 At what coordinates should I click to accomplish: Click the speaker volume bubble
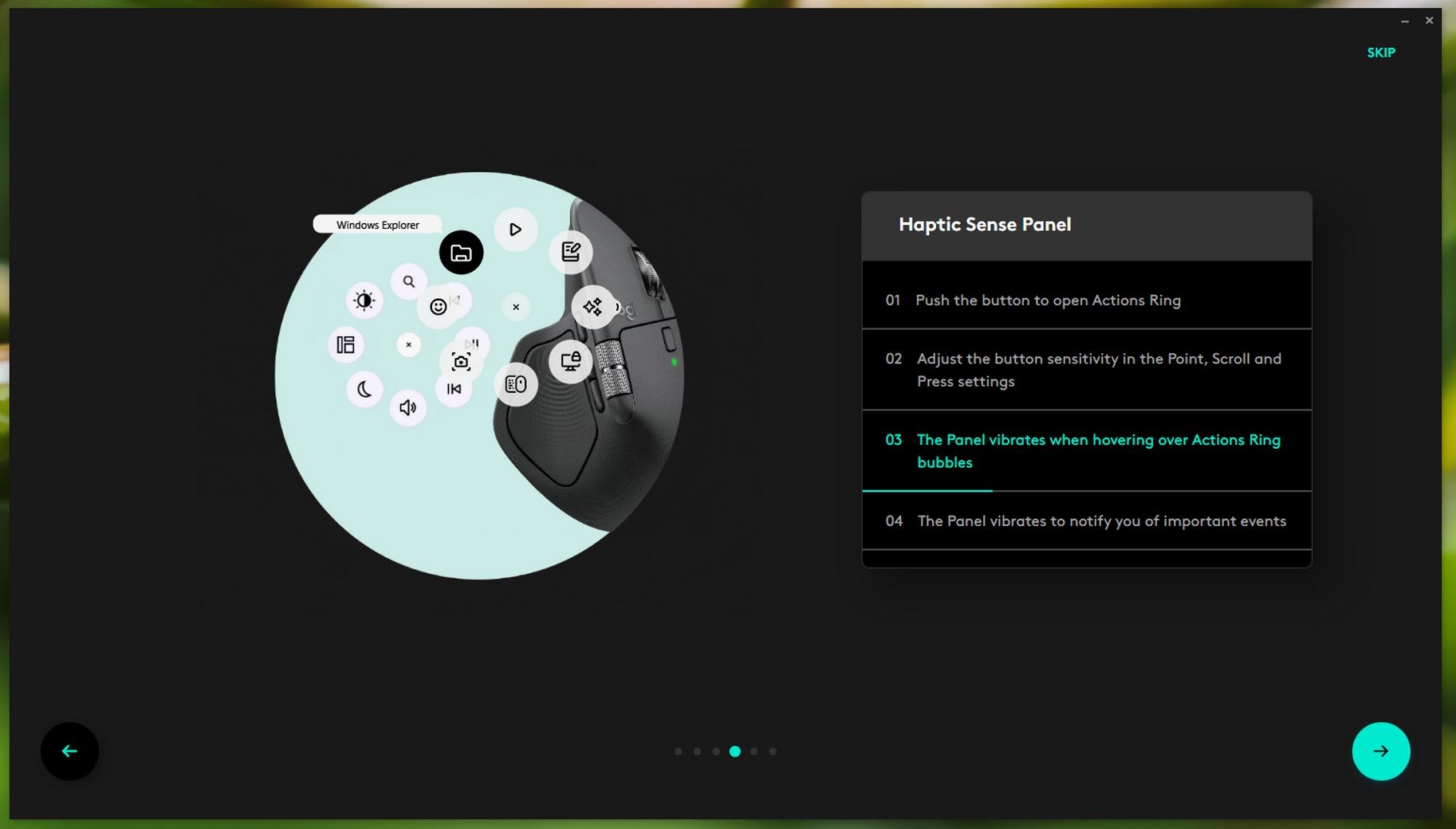[407, 408]
